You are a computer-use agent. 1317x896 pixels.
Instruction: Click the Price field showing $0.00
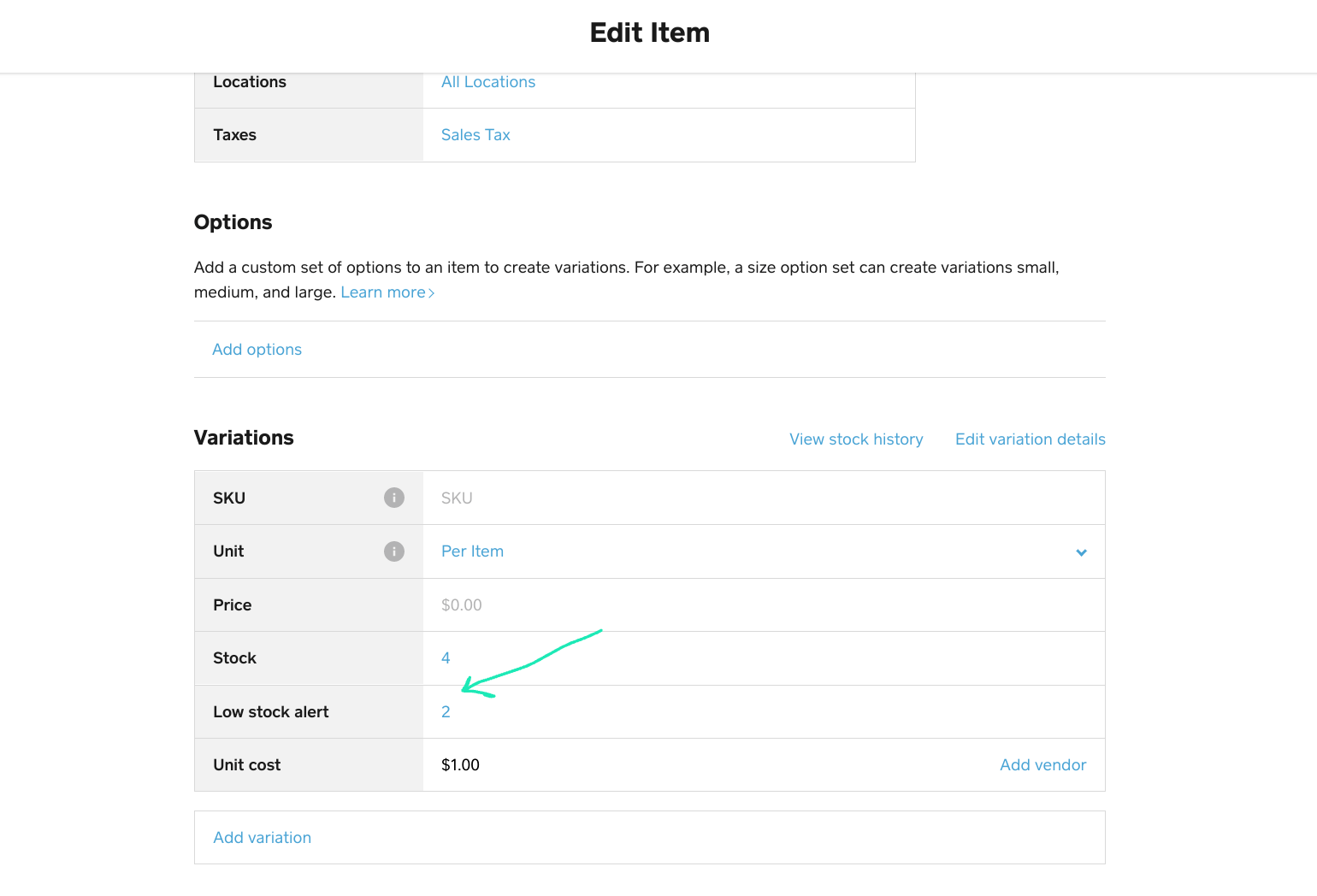tap(462, 605)
